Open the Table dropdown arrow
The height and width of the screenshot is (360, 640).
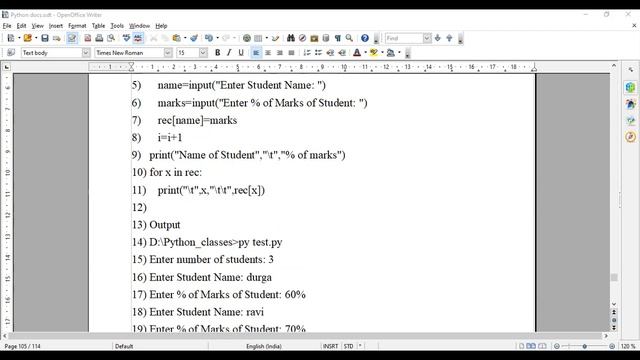point(267,38)
